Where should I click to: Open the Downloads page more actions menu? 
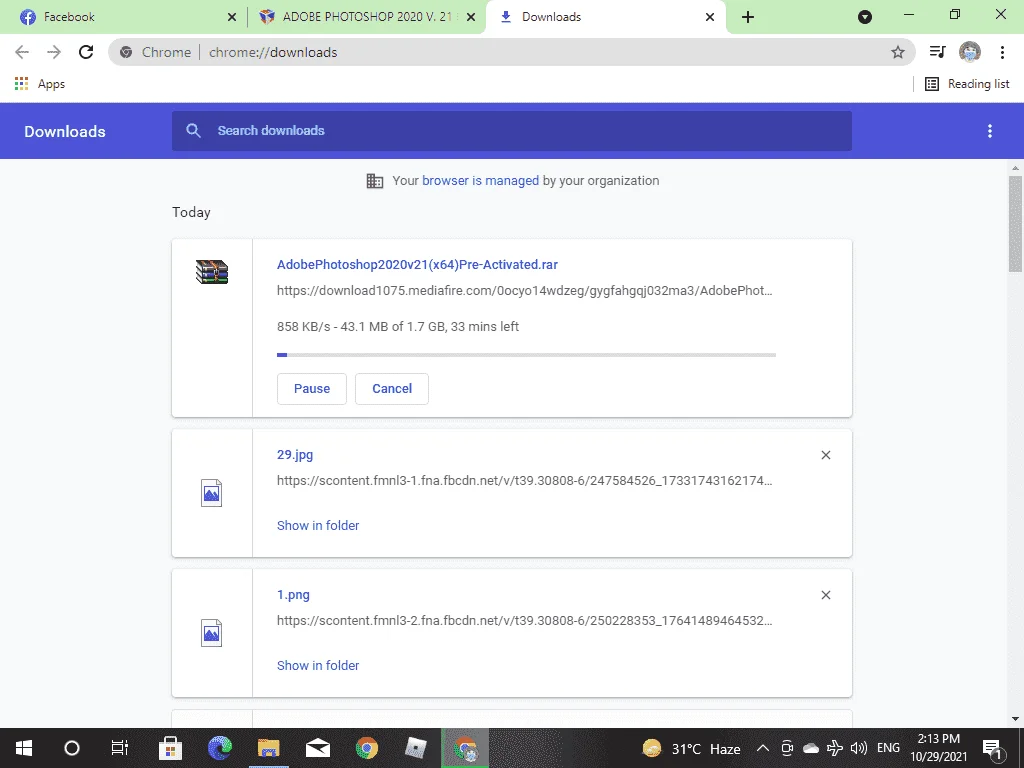990,131
